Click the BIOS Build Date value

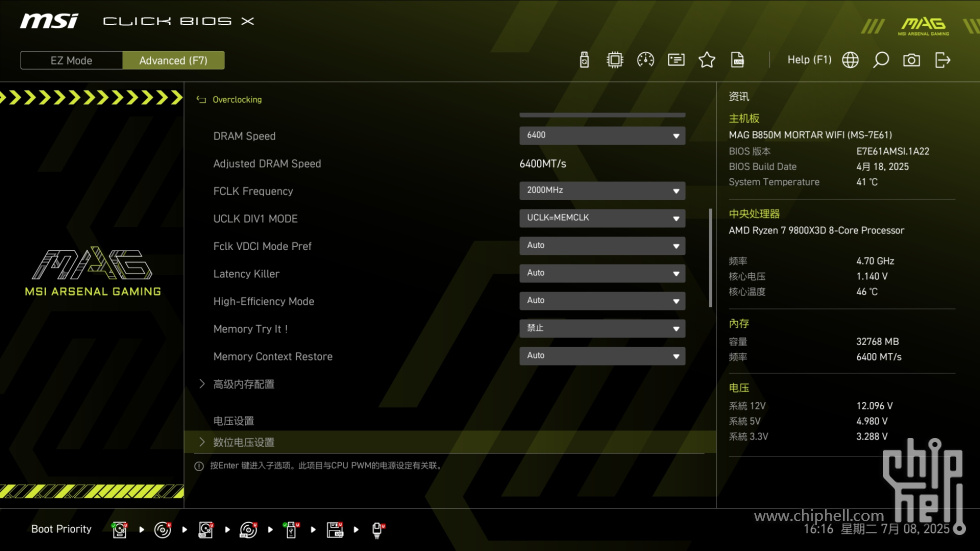click(x=882, y=167)
